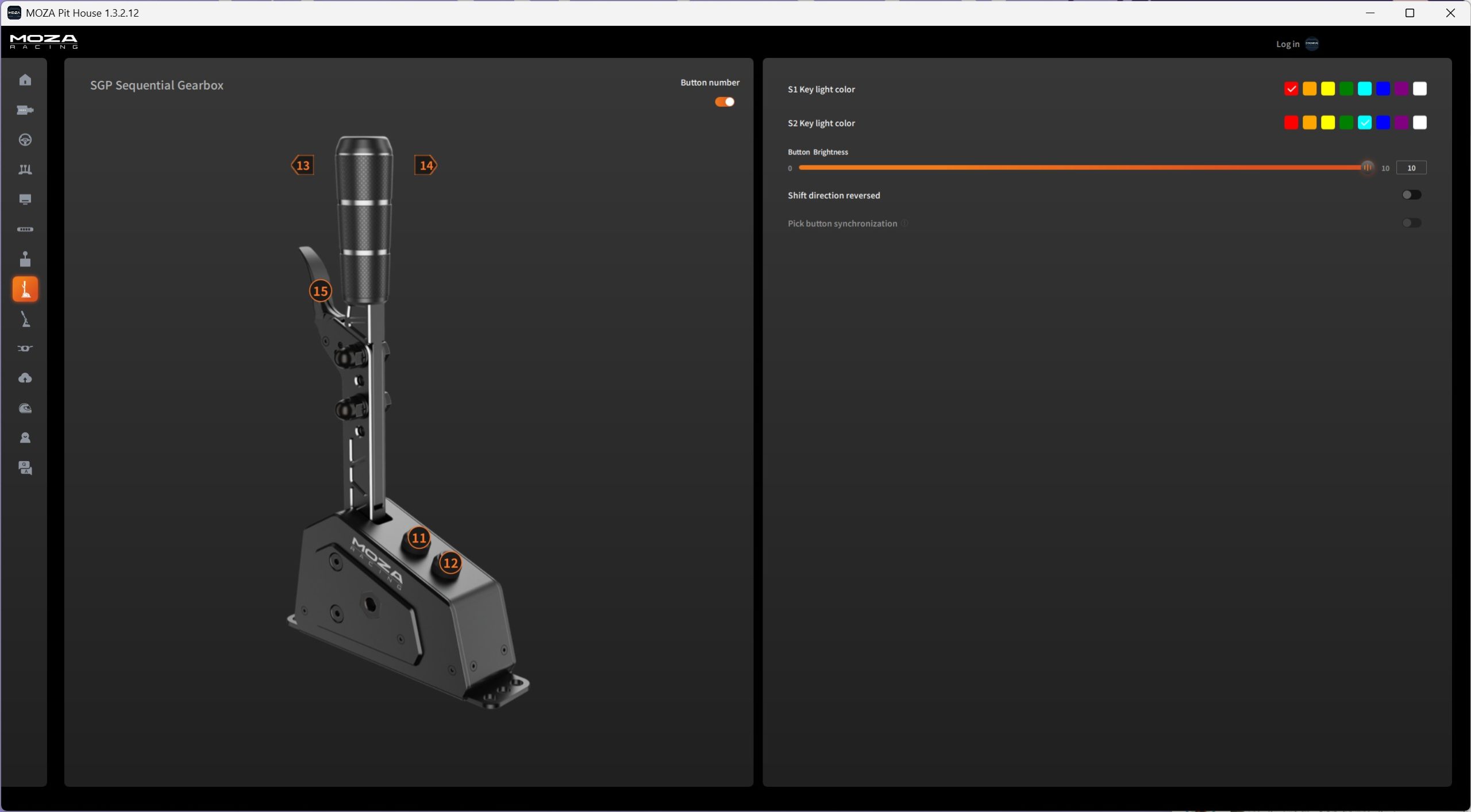The height and width of the screenshot is (812, 1471).
Task: Click the avatar icon next to Log in
Action: pos(1312,44)
